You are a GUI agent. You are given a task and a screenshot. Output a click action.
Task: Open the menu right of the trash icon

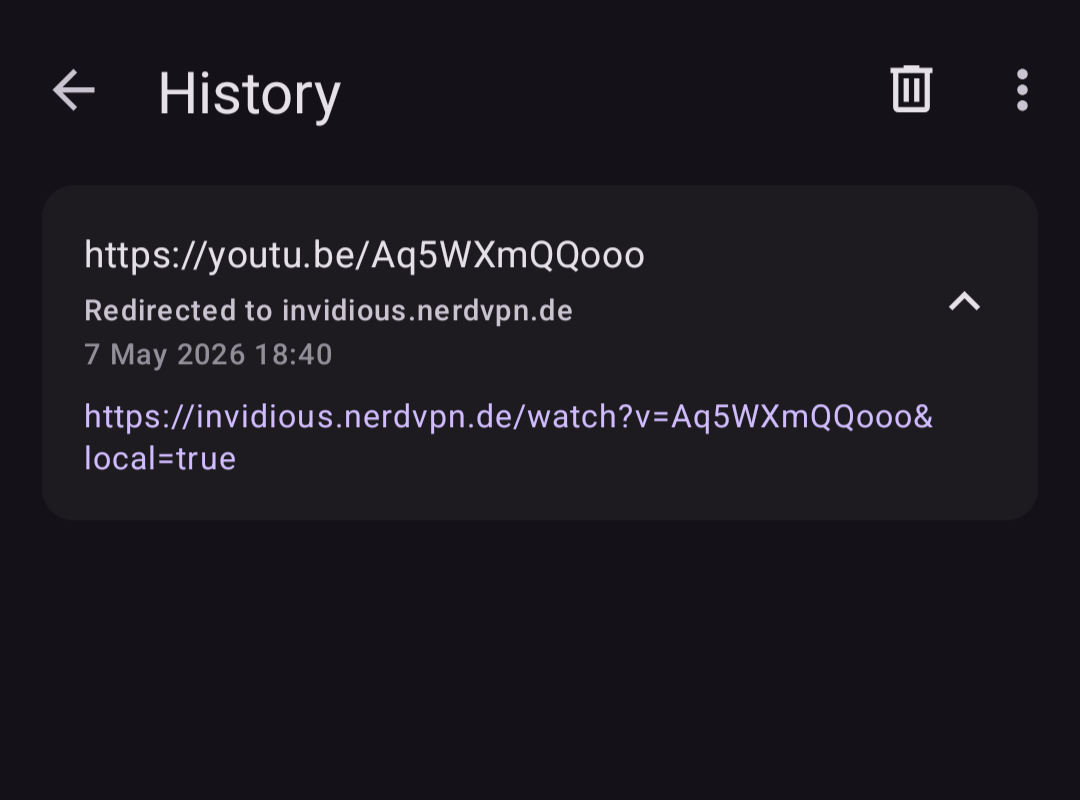[1022, 90]
